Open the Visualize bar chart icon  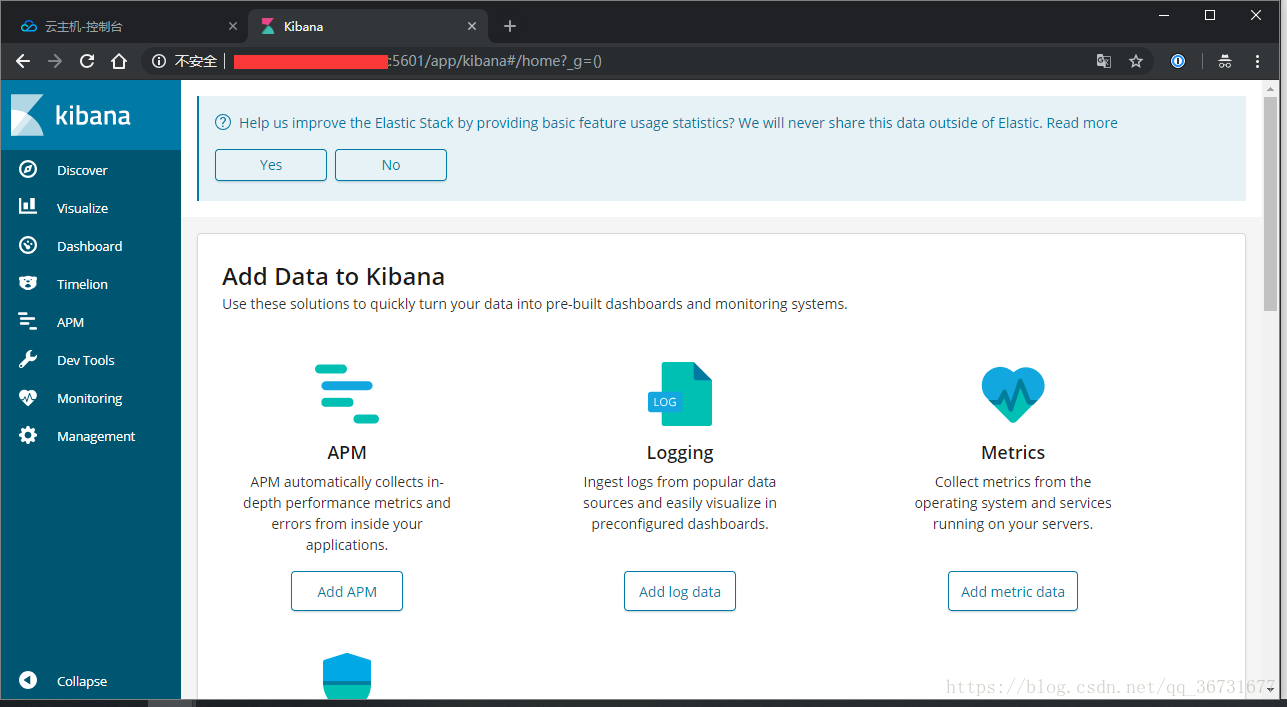tap(28, 207)
